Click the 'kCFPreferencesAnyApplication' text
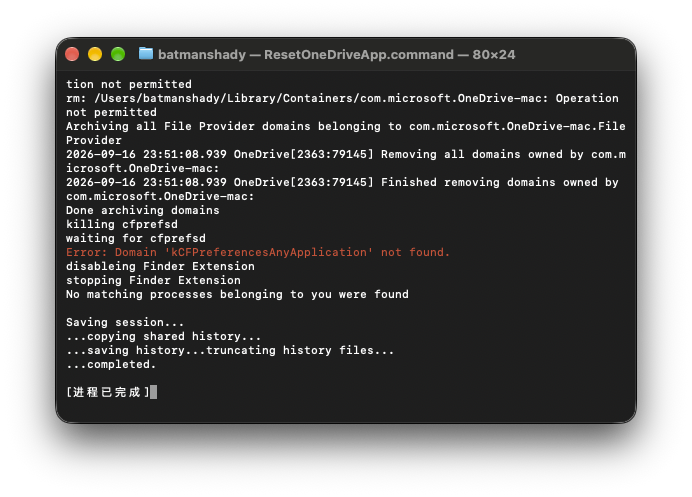Screen dimensions: 692x497 269,252
